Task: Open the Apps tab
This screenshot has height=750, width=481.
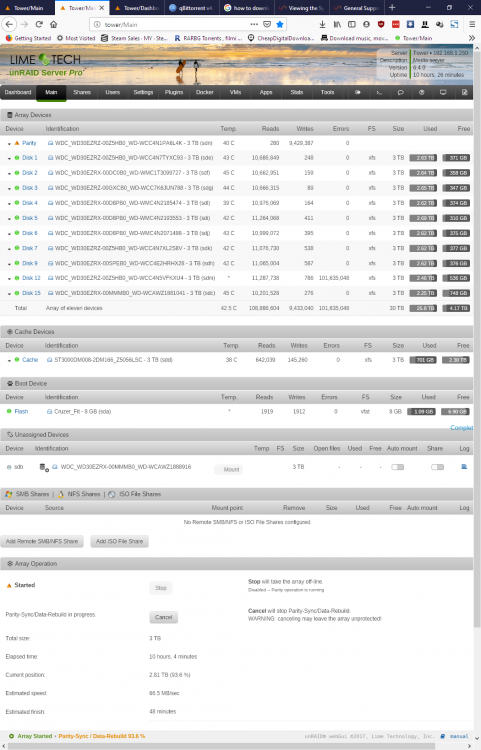Action: (x=266, y=92)
